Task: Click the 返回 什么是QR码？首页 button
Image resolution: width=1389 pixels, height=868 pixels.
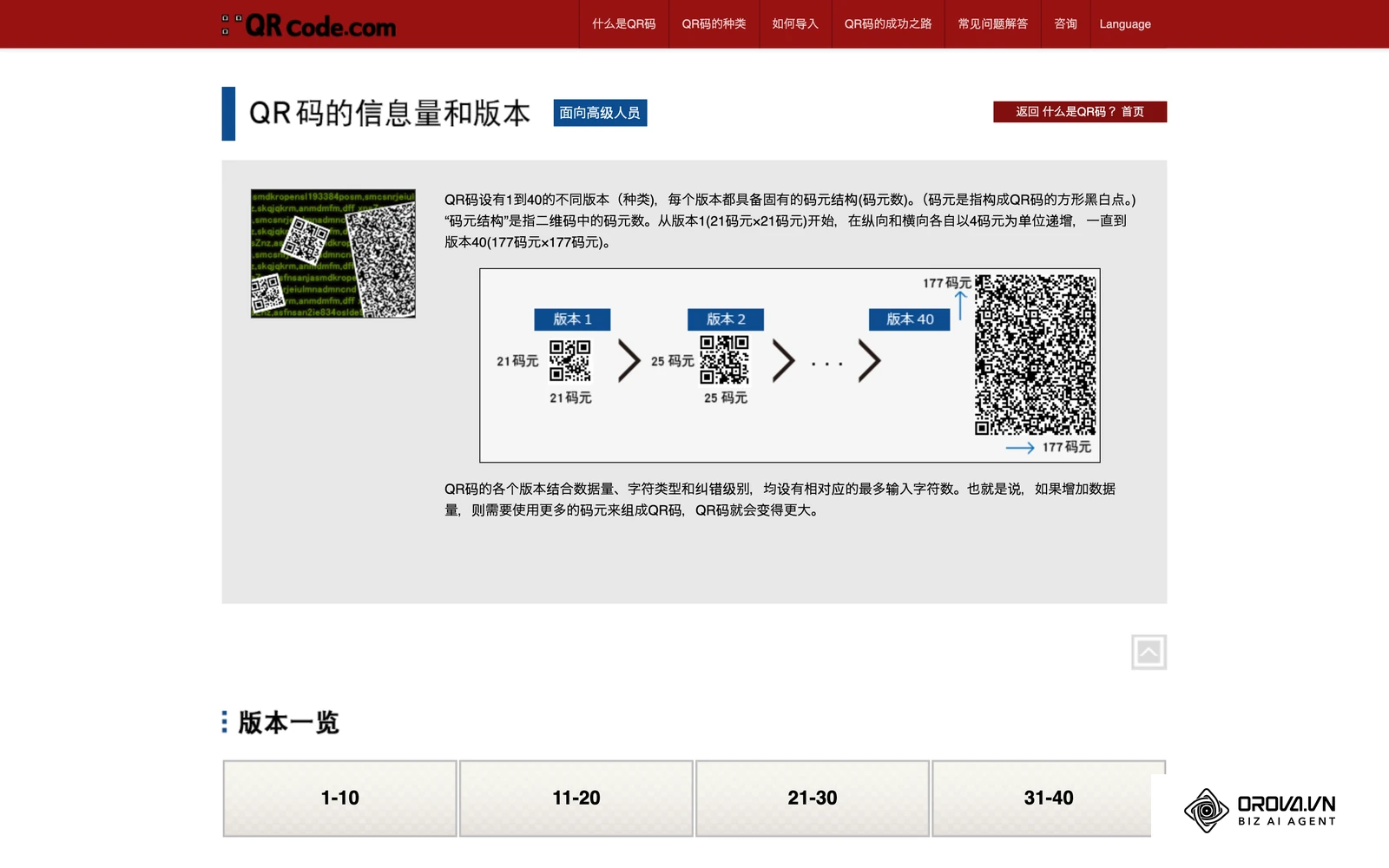Action: pos(1080,112)
